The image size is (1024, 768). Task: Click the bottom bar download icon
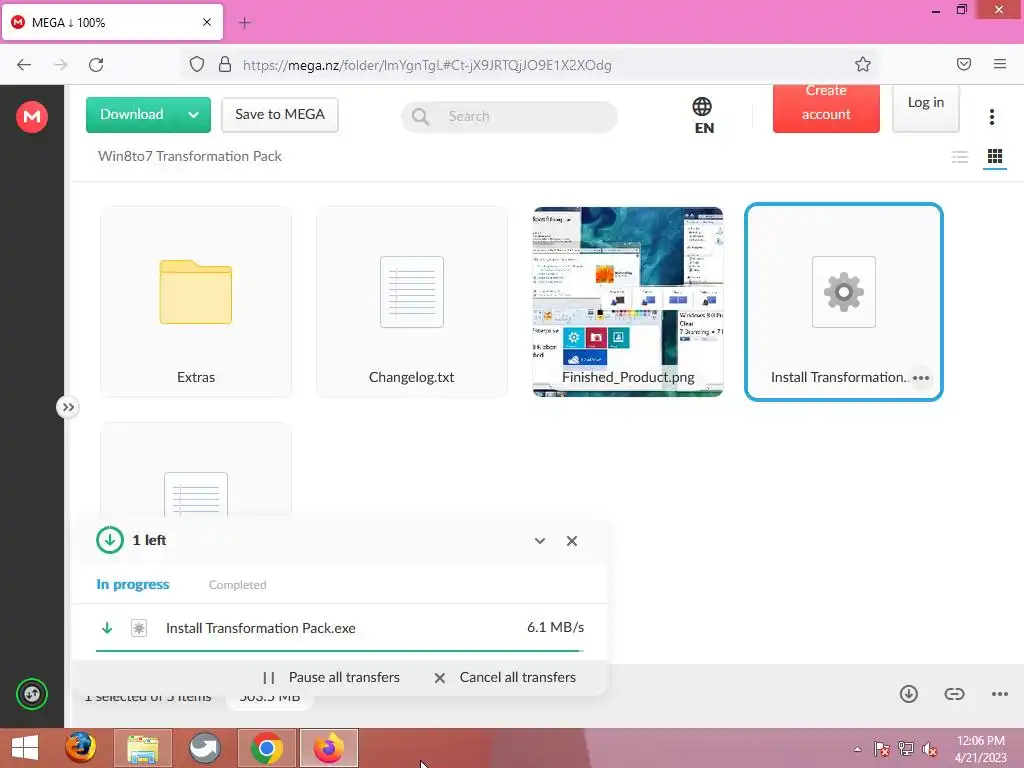(908, 694)
